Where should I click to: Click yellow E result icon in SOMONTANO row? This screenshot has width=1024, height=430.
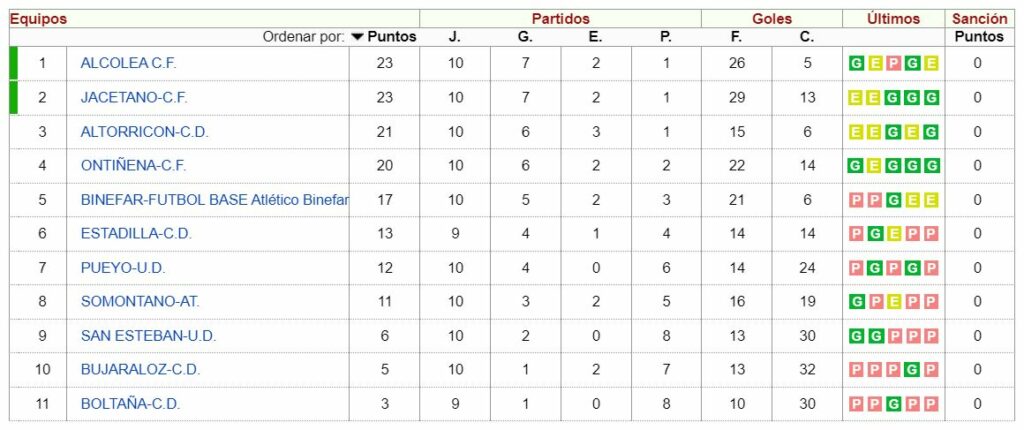(x=893, y=301)
